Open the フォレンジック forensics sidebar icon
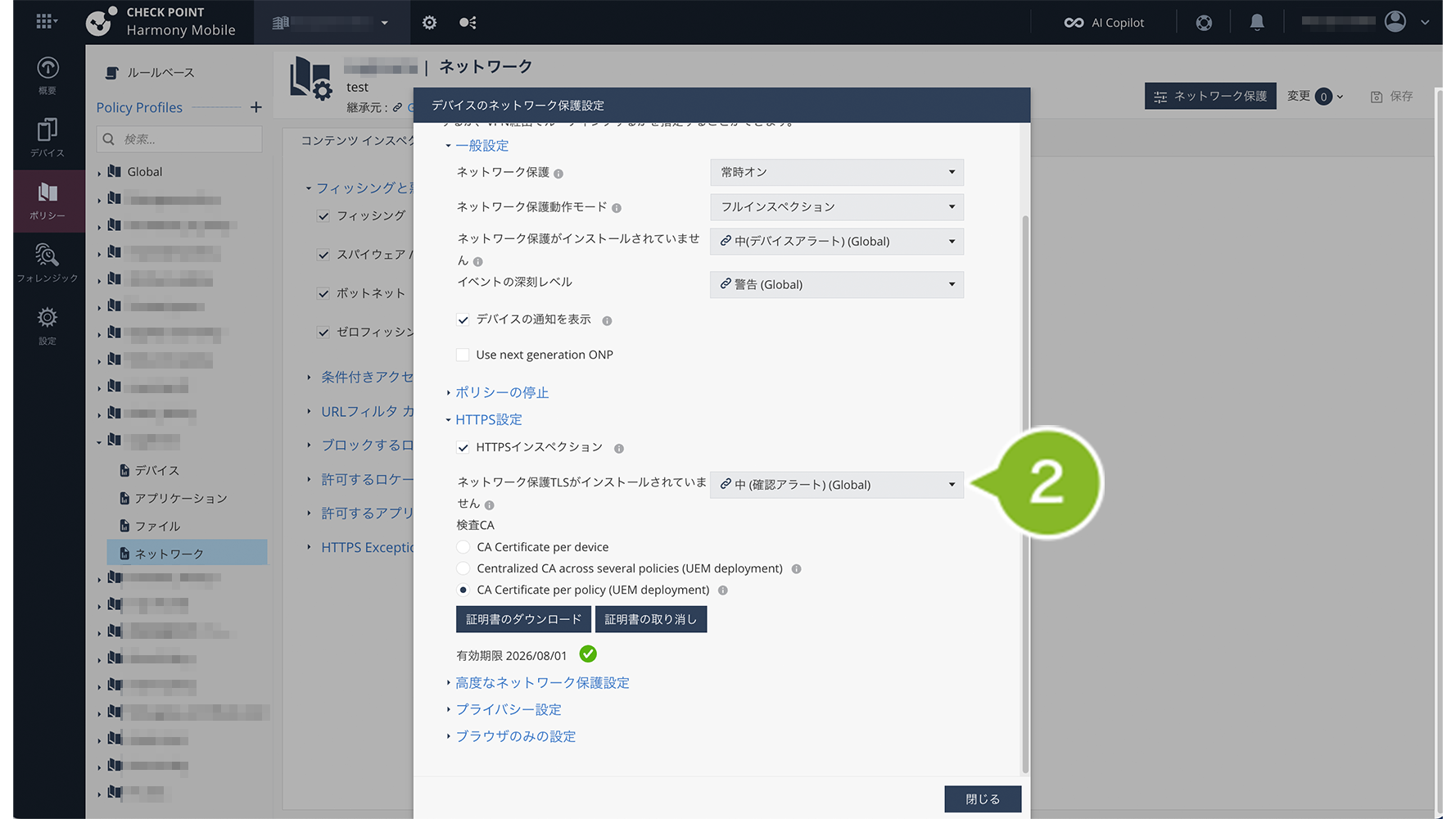 coord(47,263)
